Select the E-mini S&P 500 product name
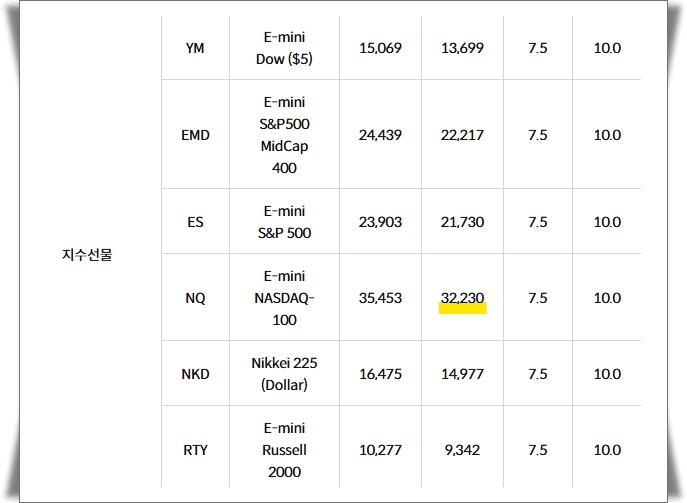The height and width of the screenshot is (503, 687). click(284, 222)
